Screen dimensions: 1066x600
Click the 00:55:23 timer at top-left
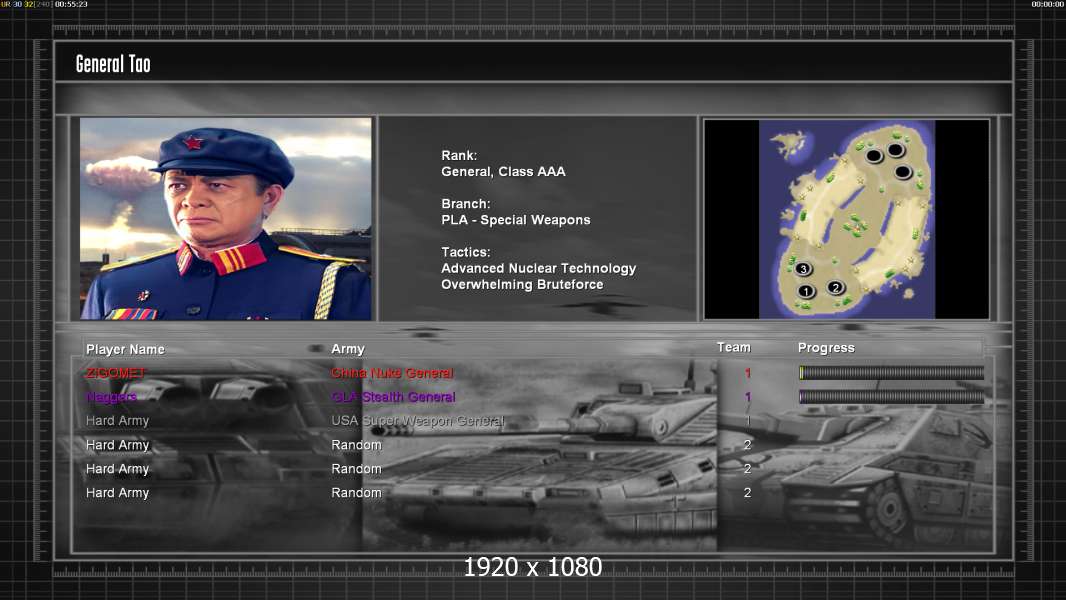pos(71,4)
